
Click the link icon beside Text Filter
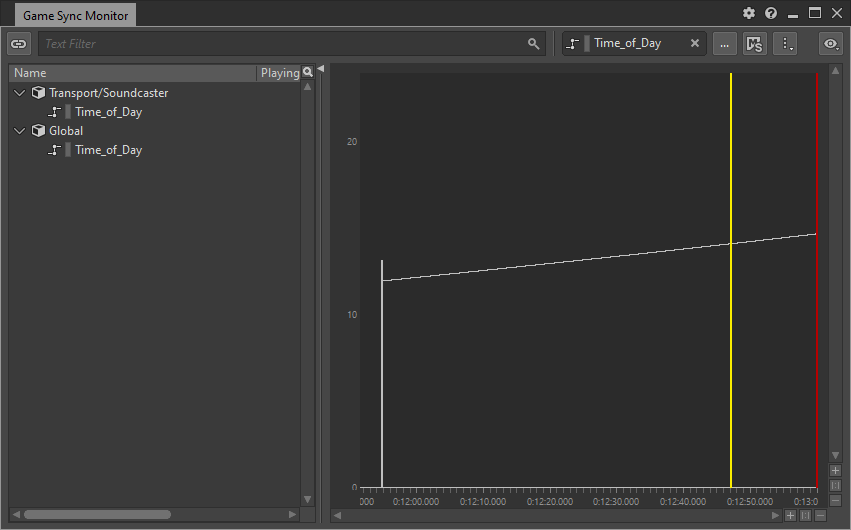click(x=19, y=44)
